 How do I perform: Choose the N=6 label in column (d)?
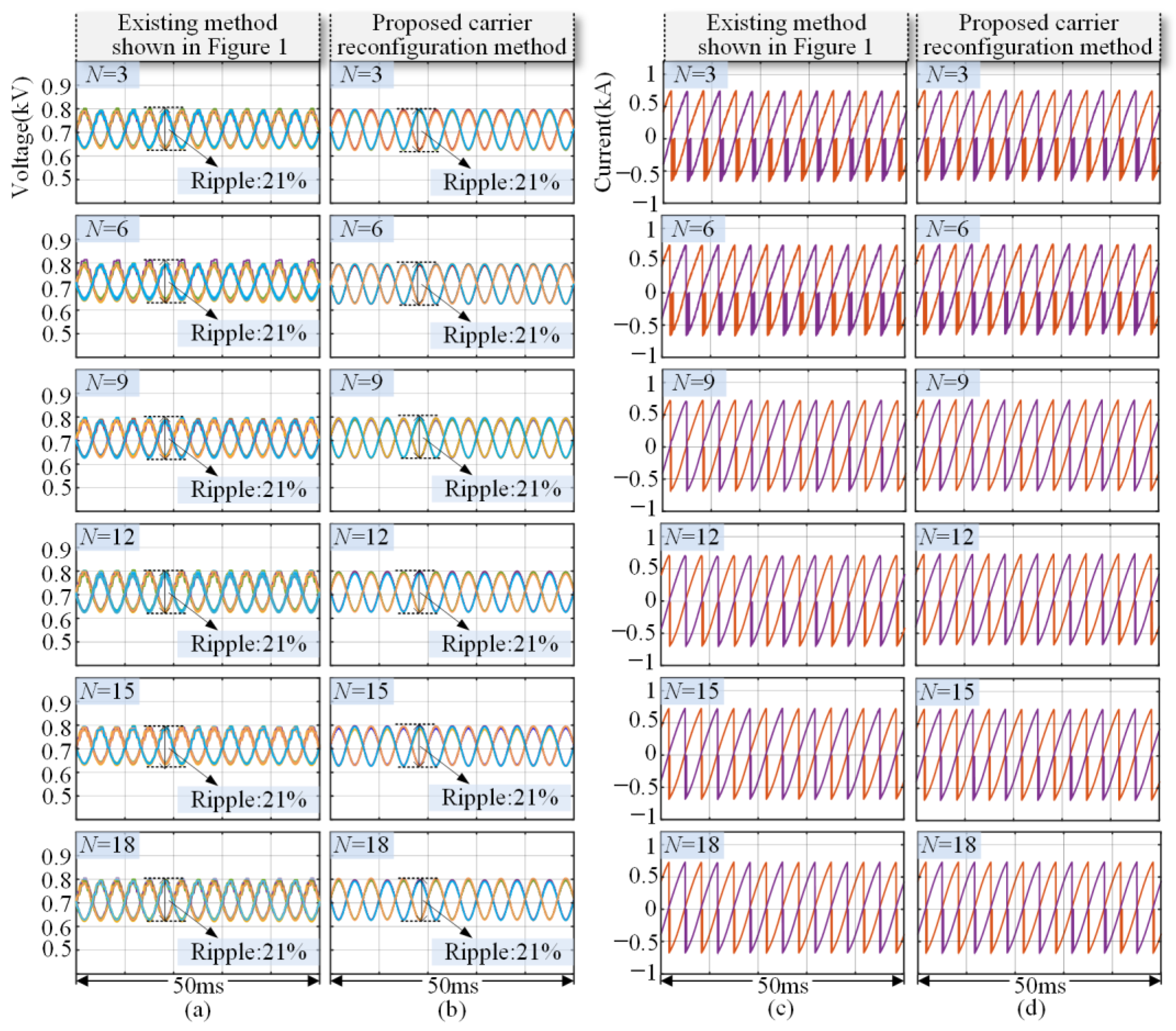(947, 229)
